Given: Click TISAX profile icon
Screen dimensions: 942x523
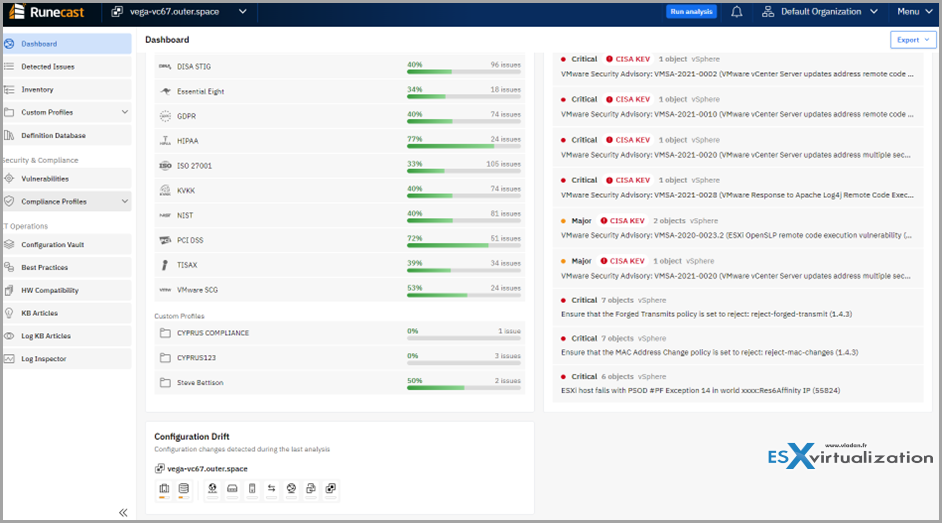Looking at the screenshot, I should (165, 265).
